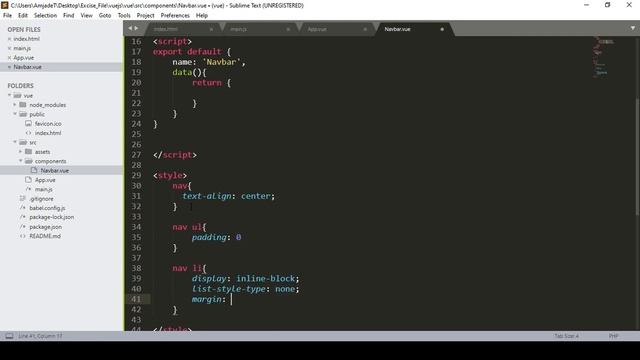This screenshot has width=640, height=360.
Task: Close main.js in Open Files
Action: (9, 48)
